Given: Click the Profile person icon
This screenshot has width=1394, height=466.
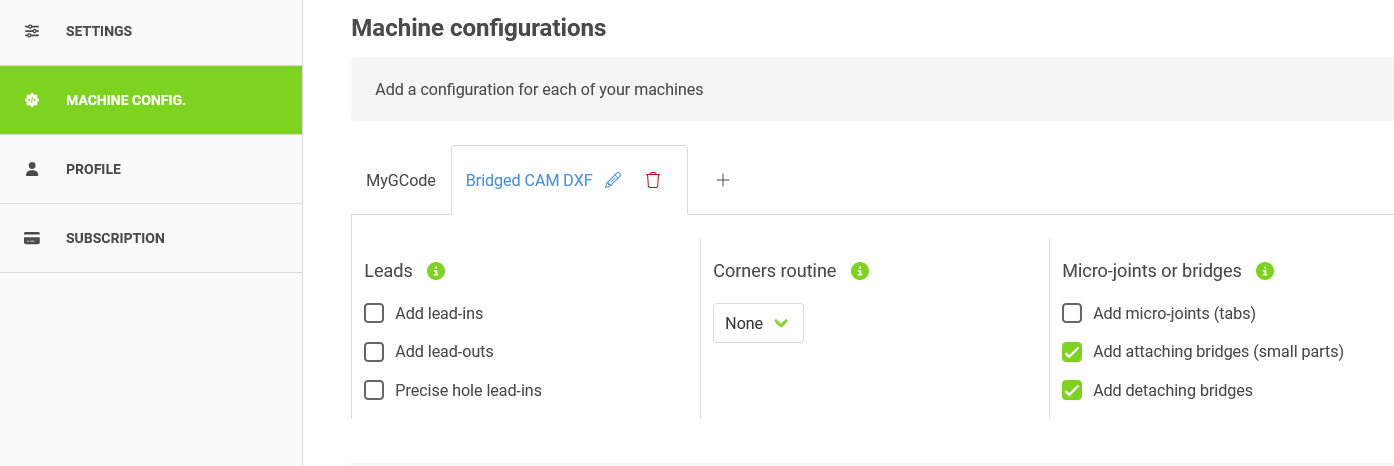Looking at the screenshot, I should pos(32,169).
